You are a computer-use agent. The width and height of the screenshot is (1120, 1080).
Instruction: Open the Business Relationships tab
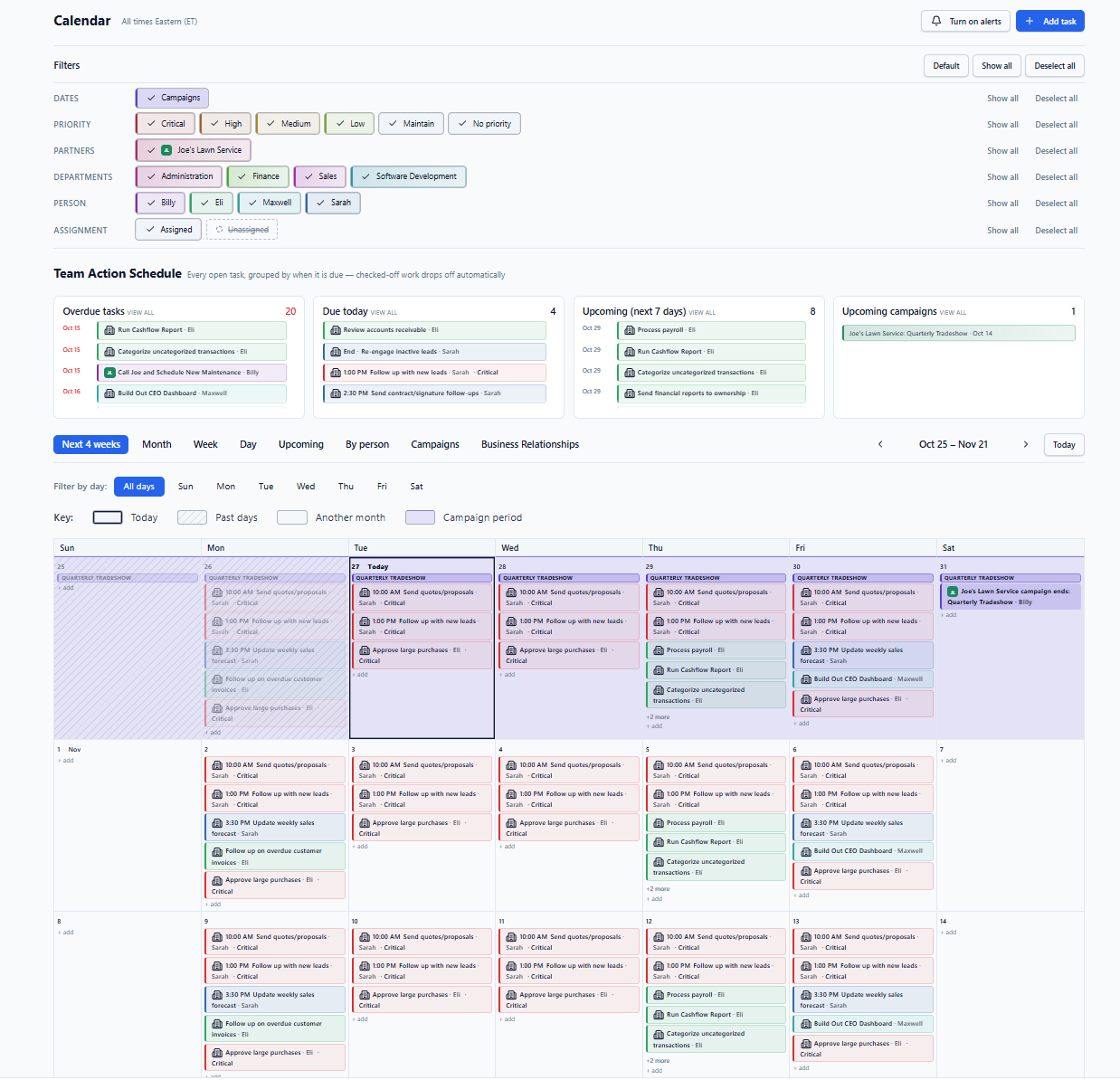click(530, 444)
